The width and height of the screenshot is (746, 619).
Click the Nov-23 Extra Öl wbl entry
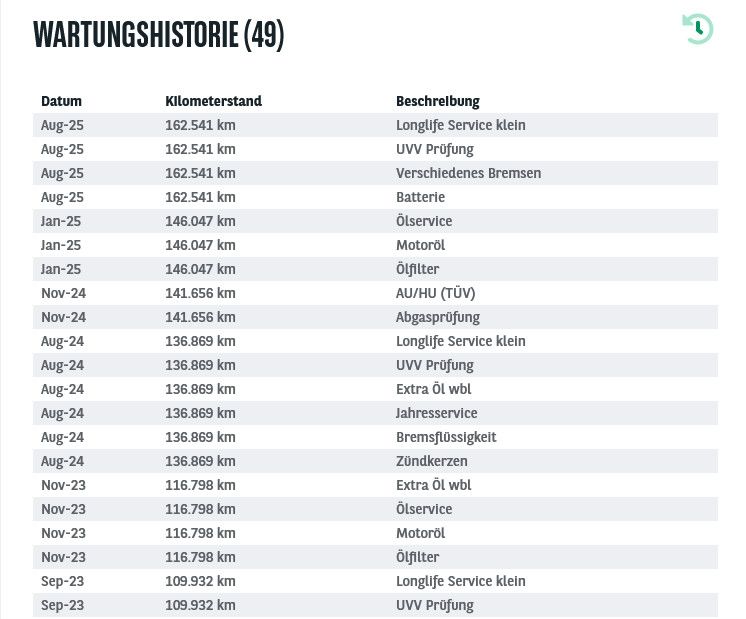pyautogui.click(x=433, y=485)
